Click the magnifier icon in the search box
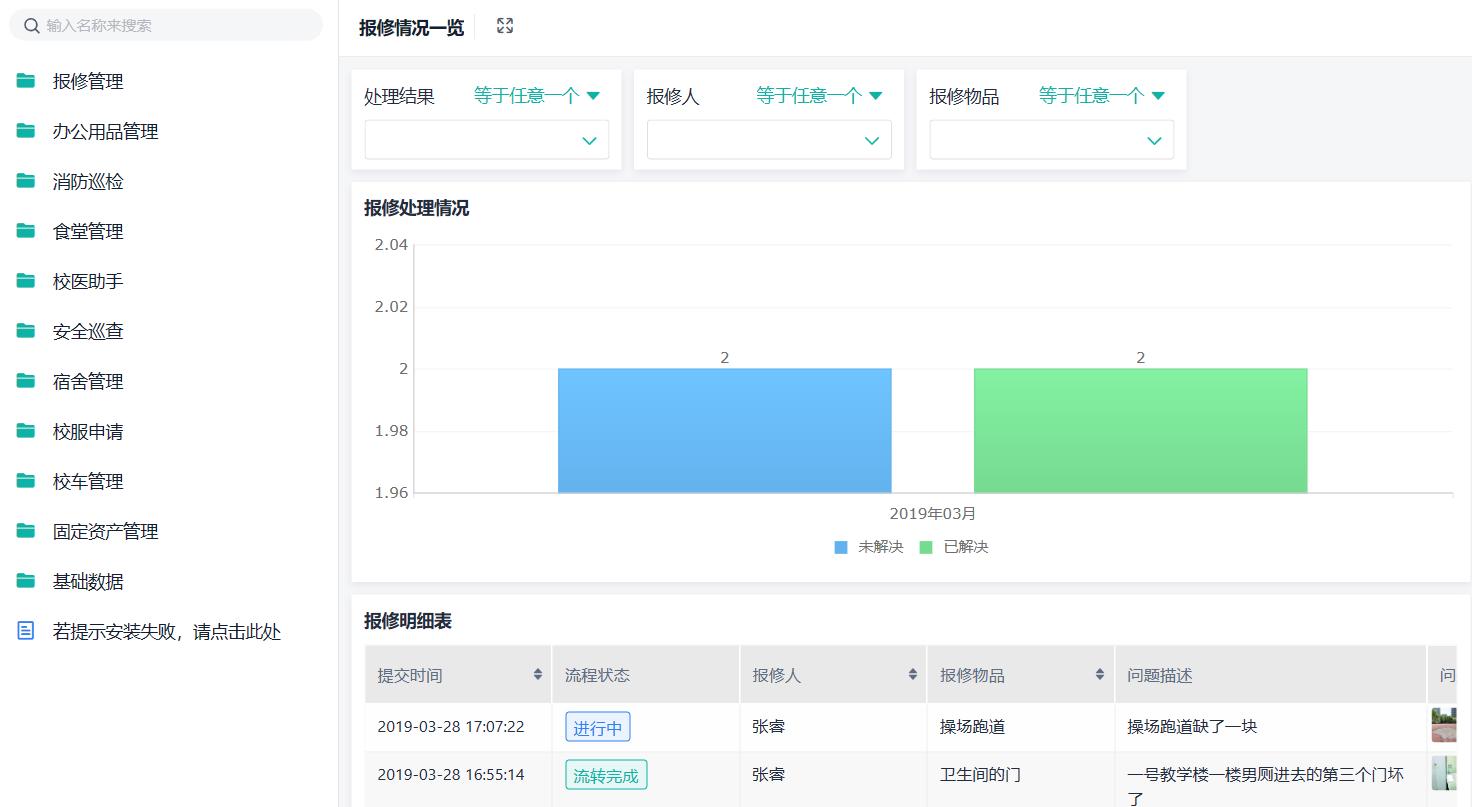This screenshot has width=1472, height=807. (31, 24)
